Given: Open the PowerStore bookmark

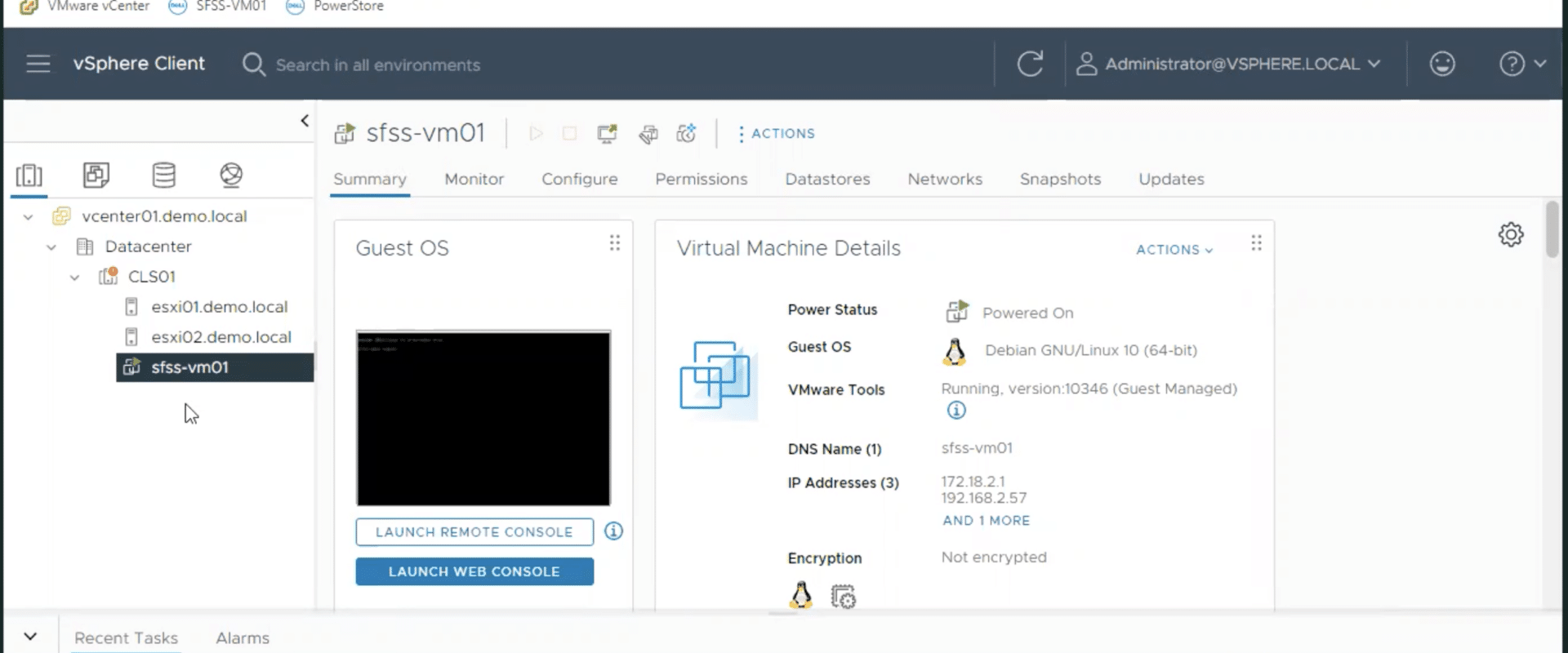Looking at the screenshot, I should pyautogui.click(x=335, y=7).
